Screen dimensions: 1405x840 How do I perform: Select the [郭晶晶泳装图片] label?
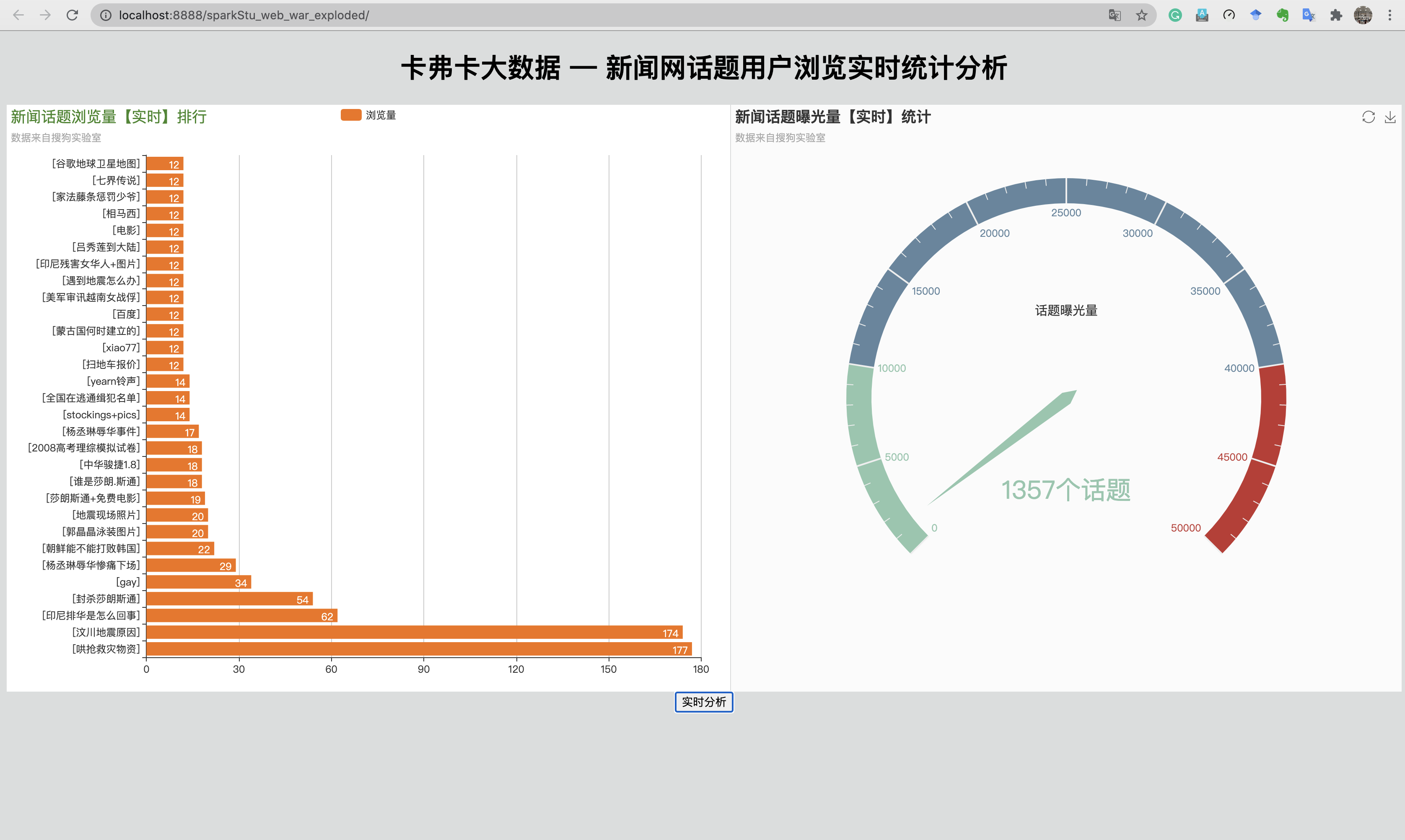click(x=101, y=531)
